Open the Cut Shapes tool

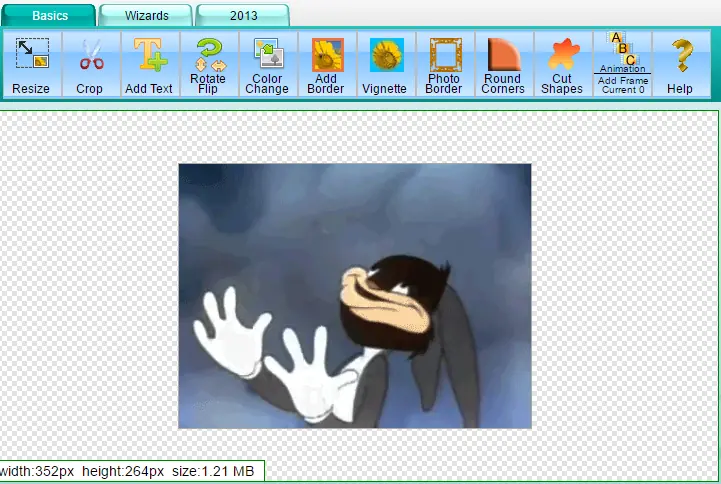tap(562, 64)
